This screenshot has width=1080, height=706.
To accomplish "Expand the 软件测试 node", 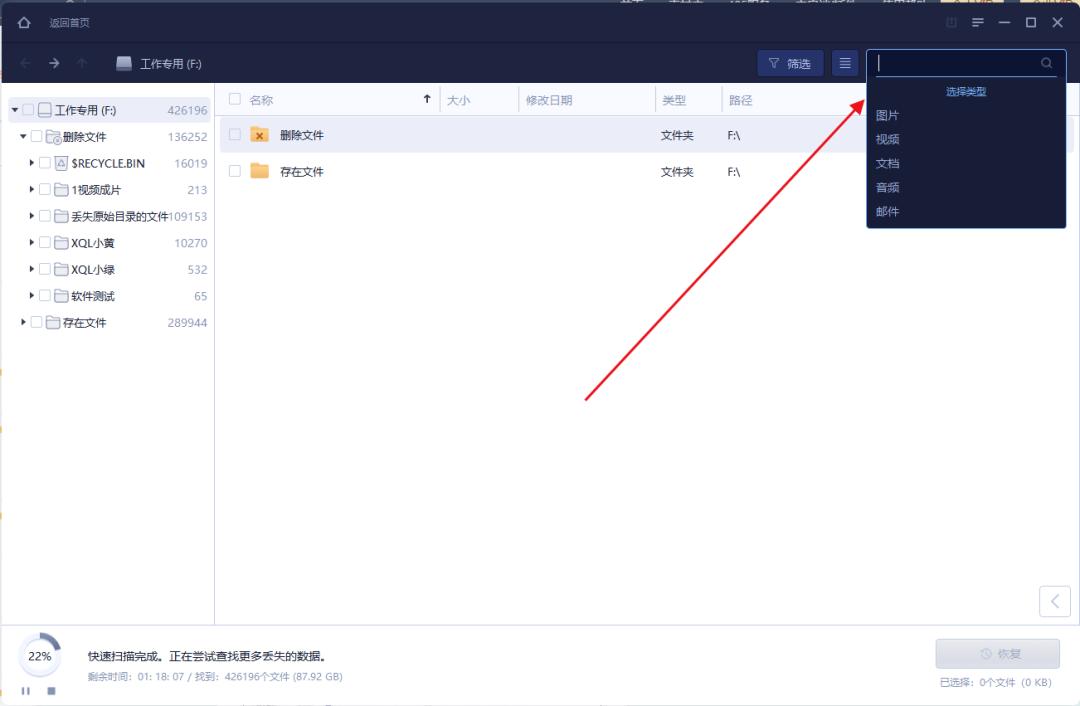I will tap(32, 295).
